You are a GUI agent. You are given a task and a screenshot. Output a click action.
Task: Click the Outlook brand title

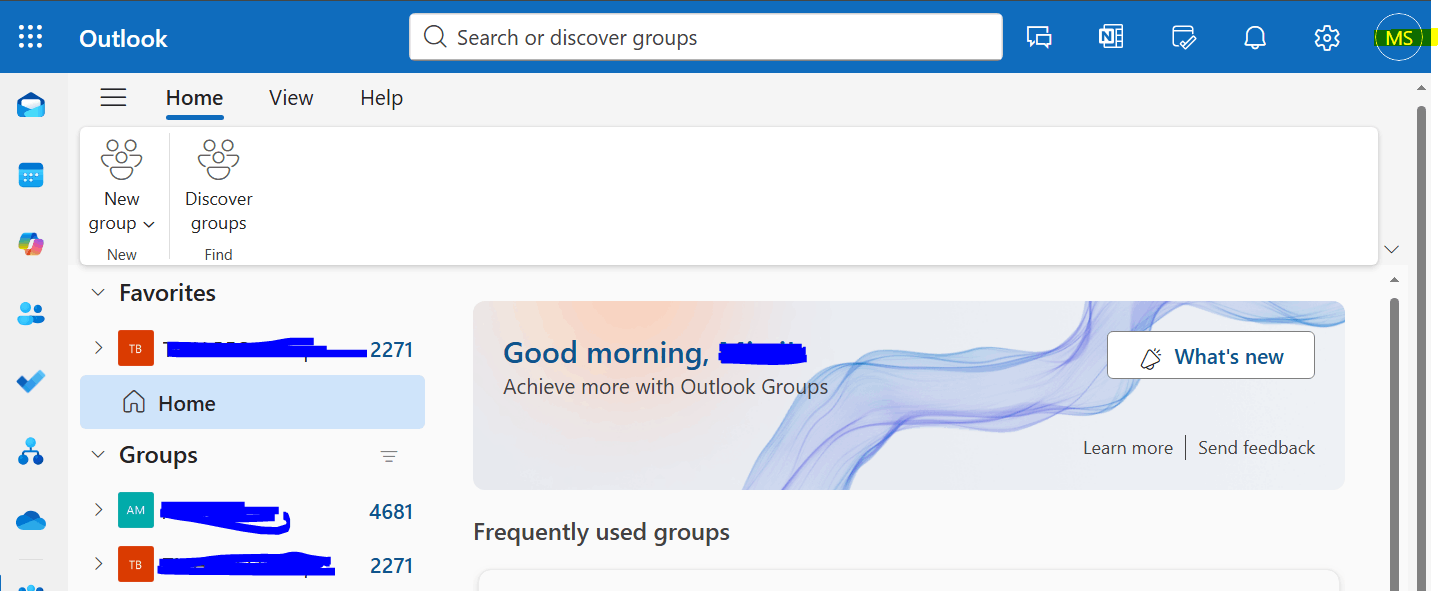(123, 39)
